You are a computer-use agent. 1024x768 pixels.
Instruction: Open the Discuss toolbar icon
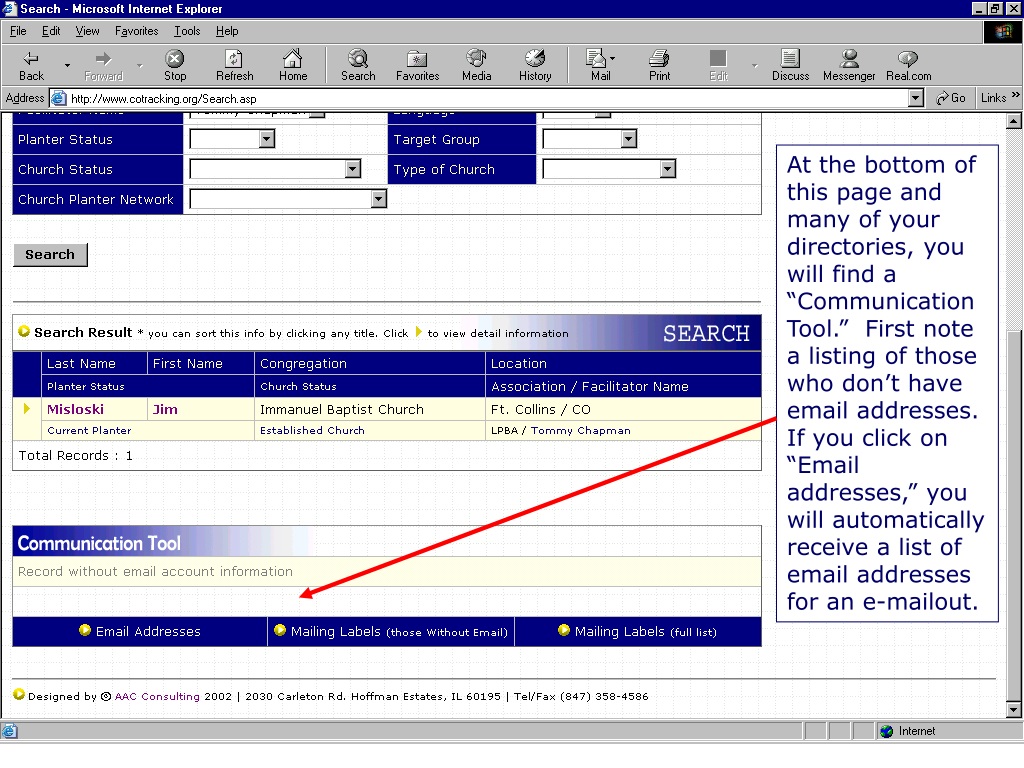point(790,65)
